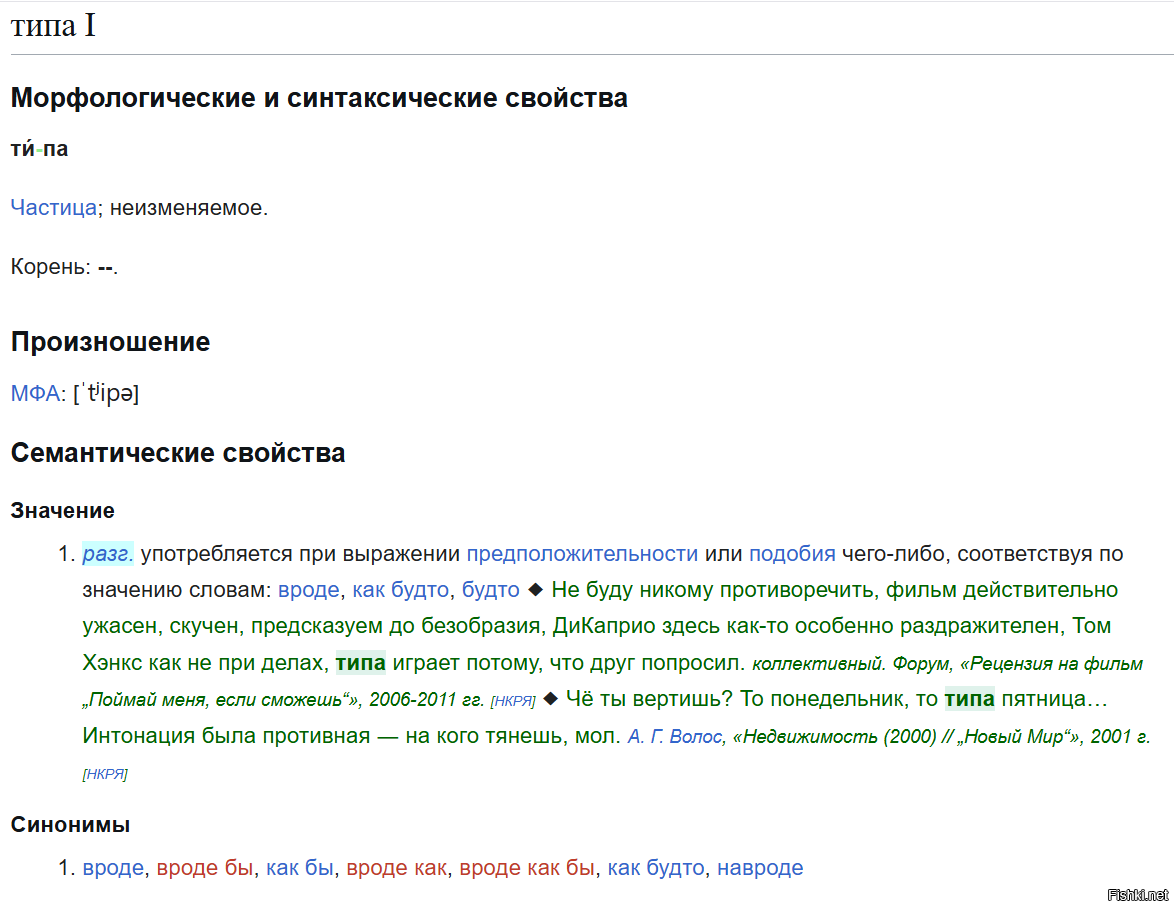Select the как бы synonym link
The width and height of the screenshot is (1174, 907).
[299, 868]
